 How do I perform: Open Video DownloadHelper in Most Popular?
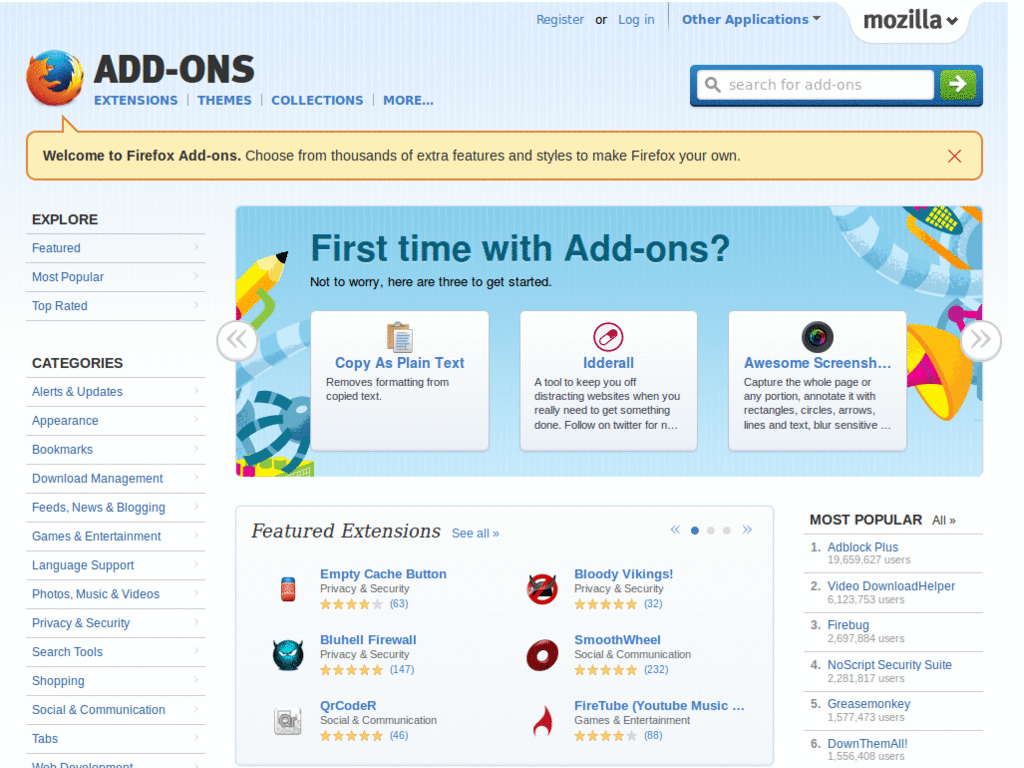pos(891,586)
